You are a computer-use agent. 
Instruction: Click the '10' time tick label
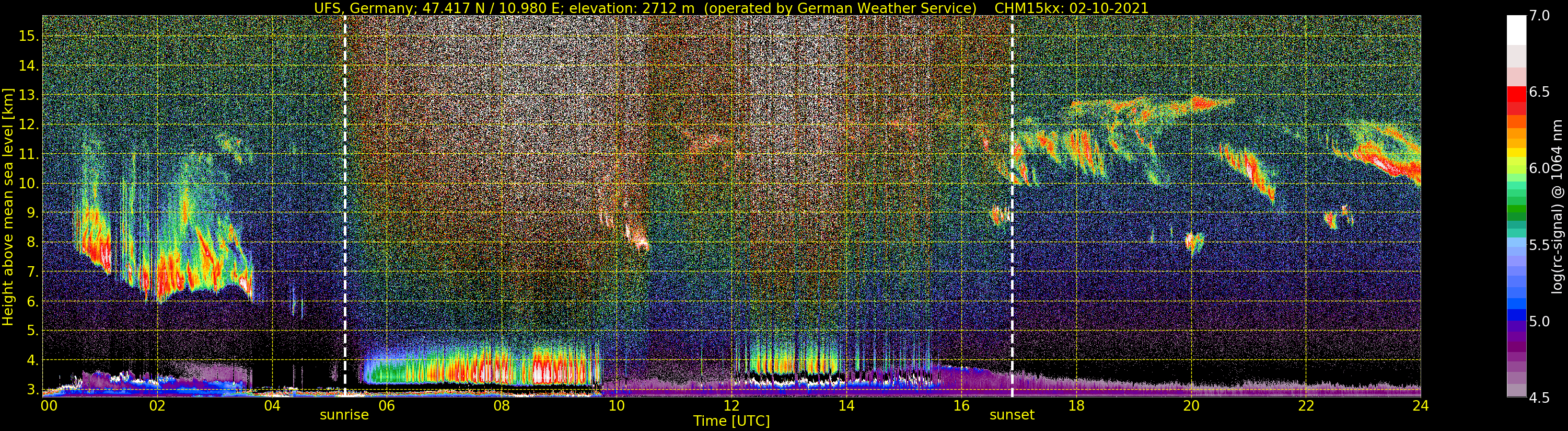616,405
